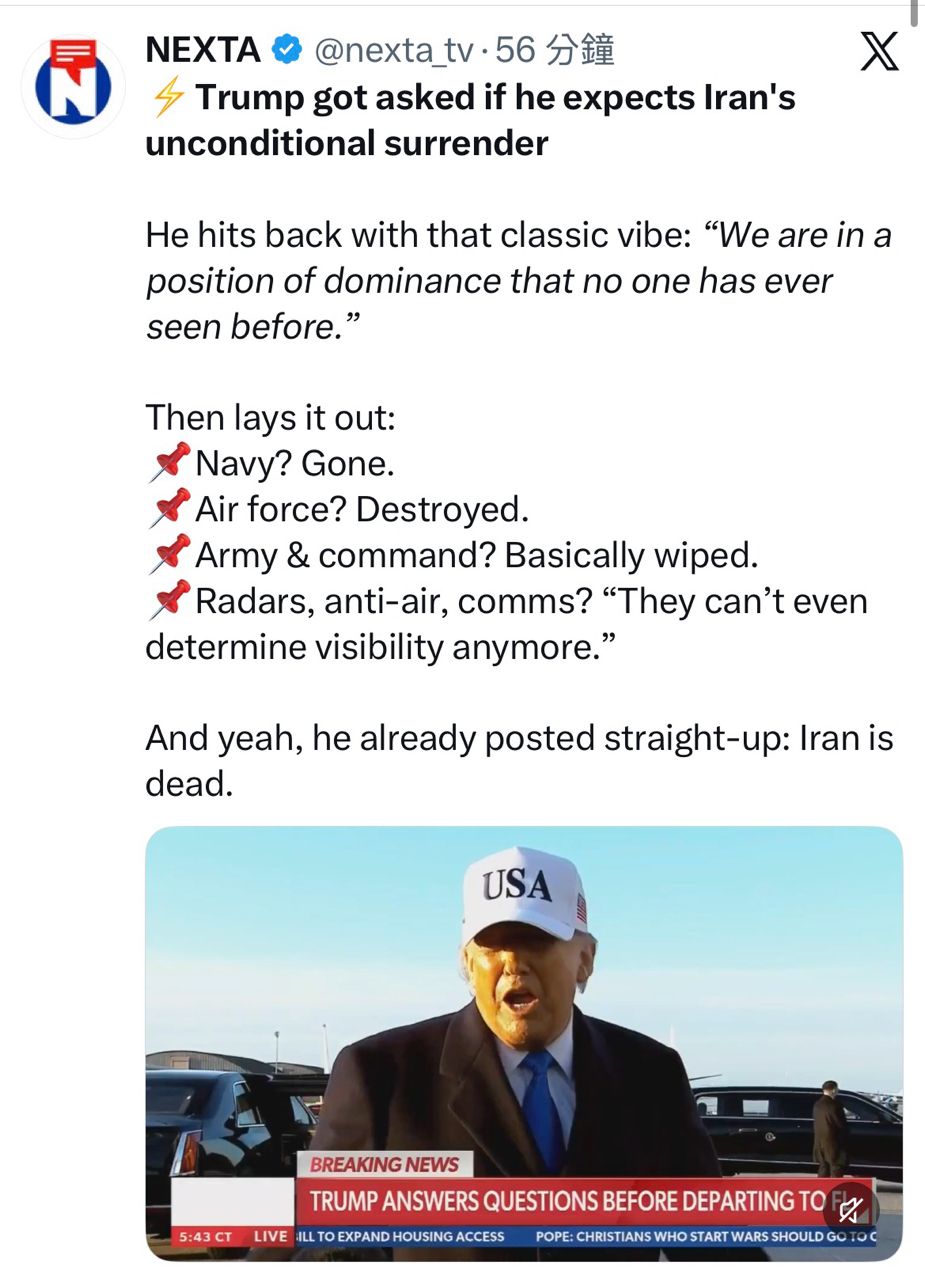The image size is (925, 1280).
Task: Open the NEXTA display name link
Action: 203,49
